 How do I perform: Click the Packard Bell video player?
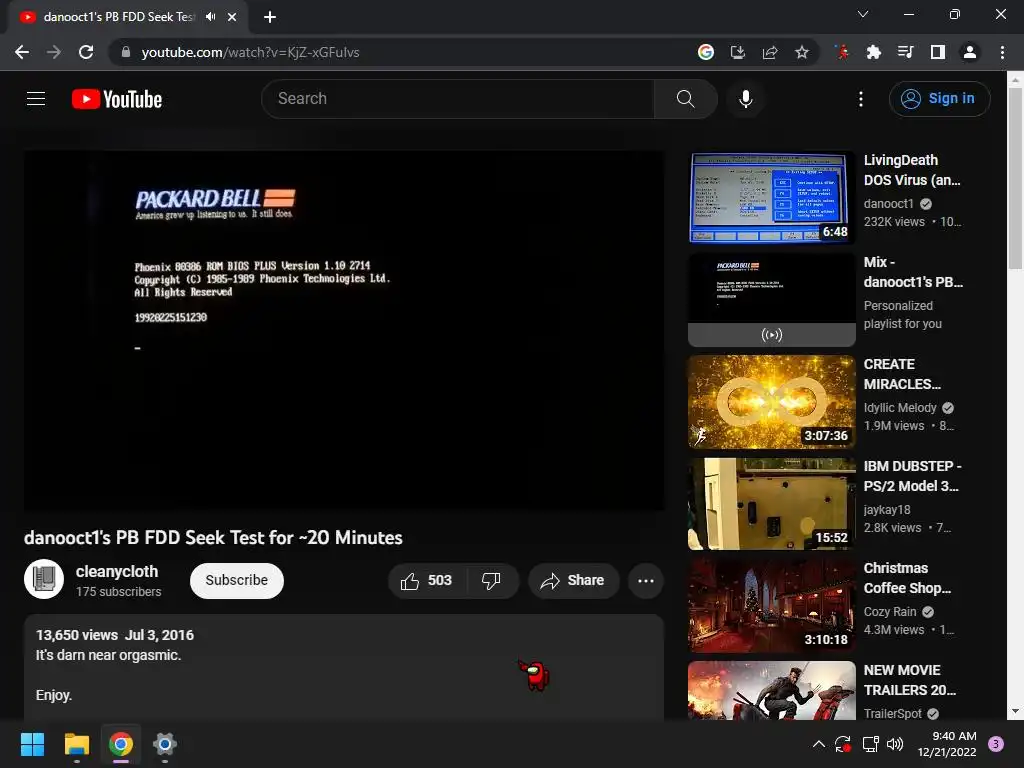coord(344,330)
